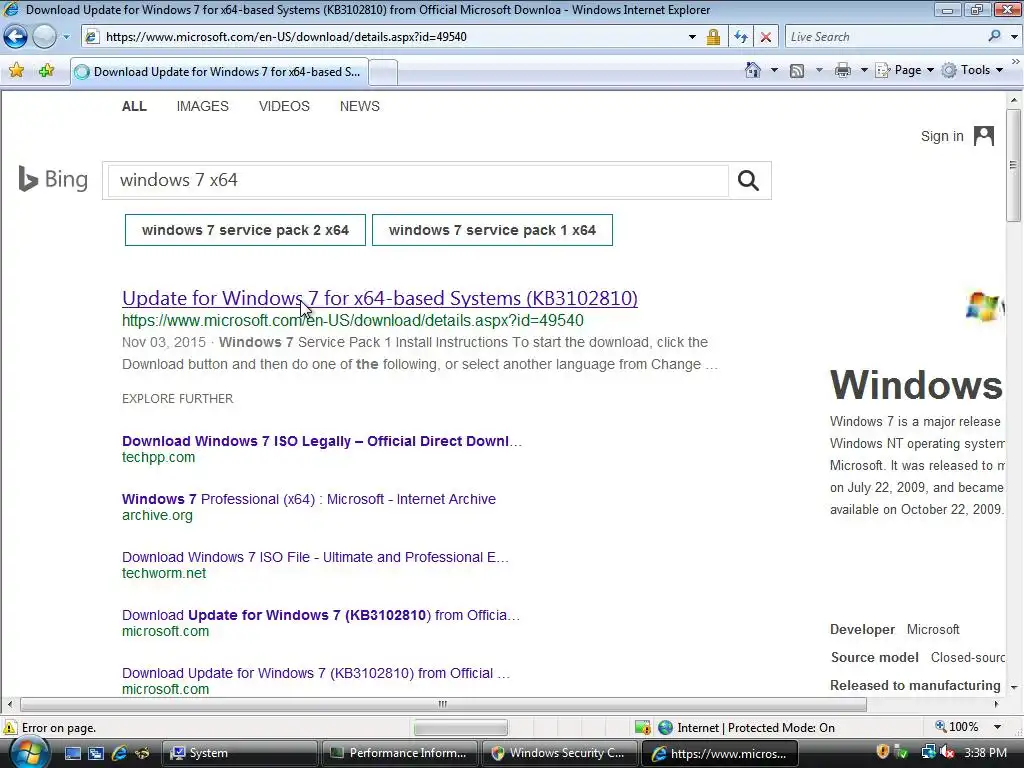
Task: Select 'windows 7 service pack 1 x64' suggestion
Action: point(492,230)
